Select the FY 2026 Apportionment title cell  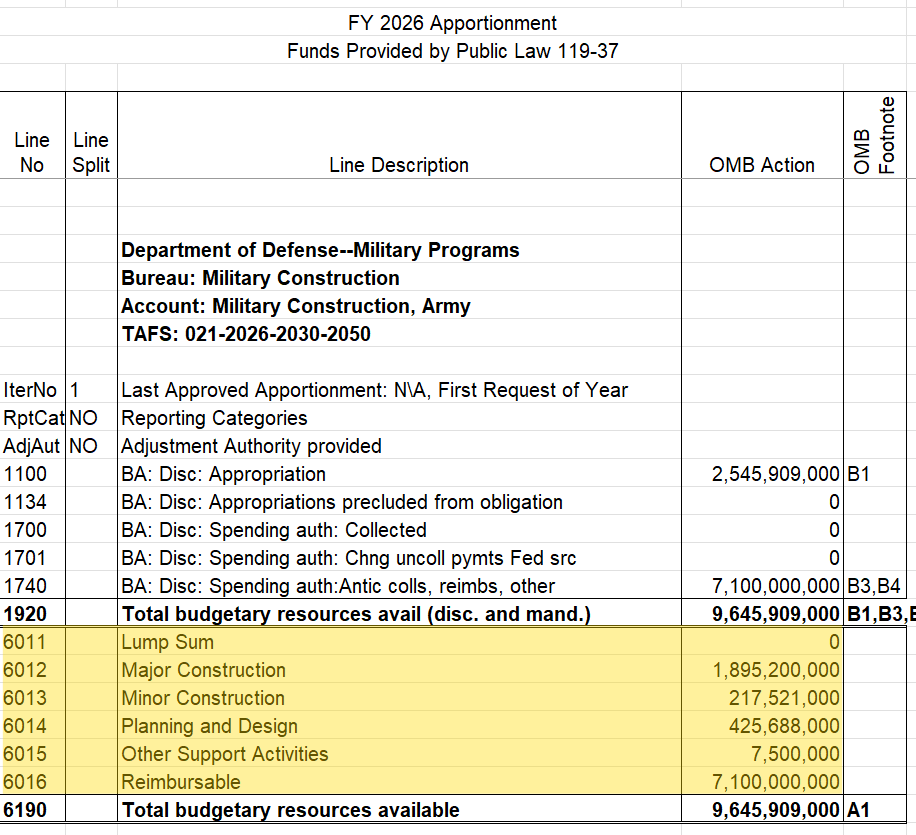(457, 23)
